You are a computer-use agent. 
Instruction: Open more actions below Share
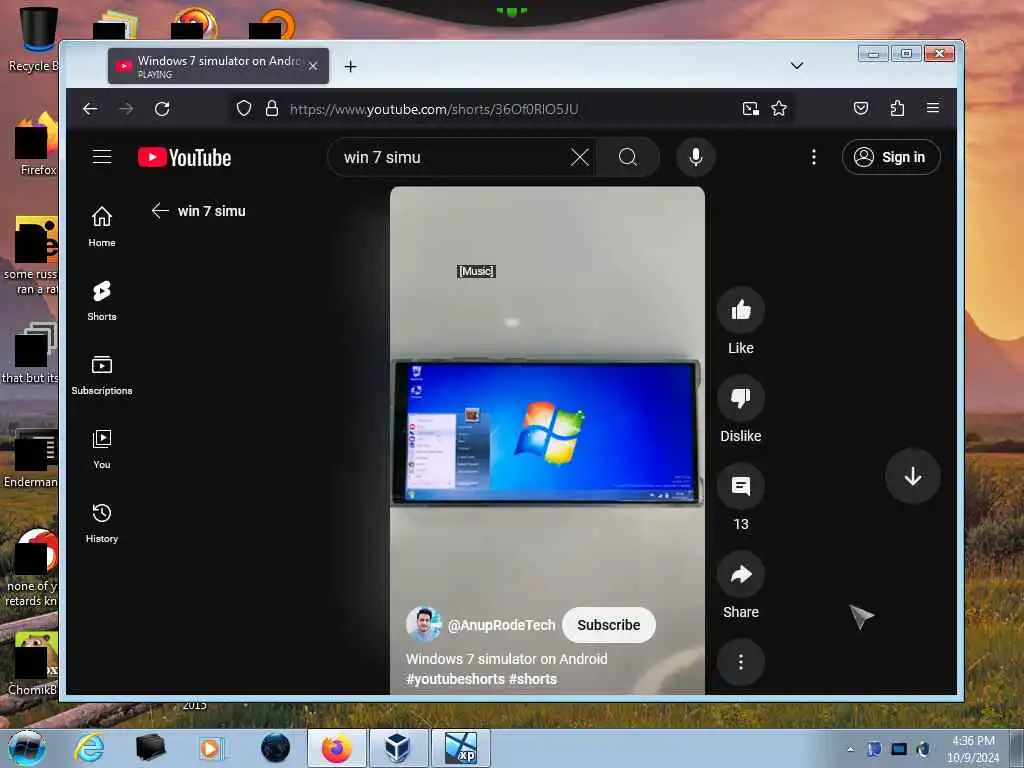741,662
